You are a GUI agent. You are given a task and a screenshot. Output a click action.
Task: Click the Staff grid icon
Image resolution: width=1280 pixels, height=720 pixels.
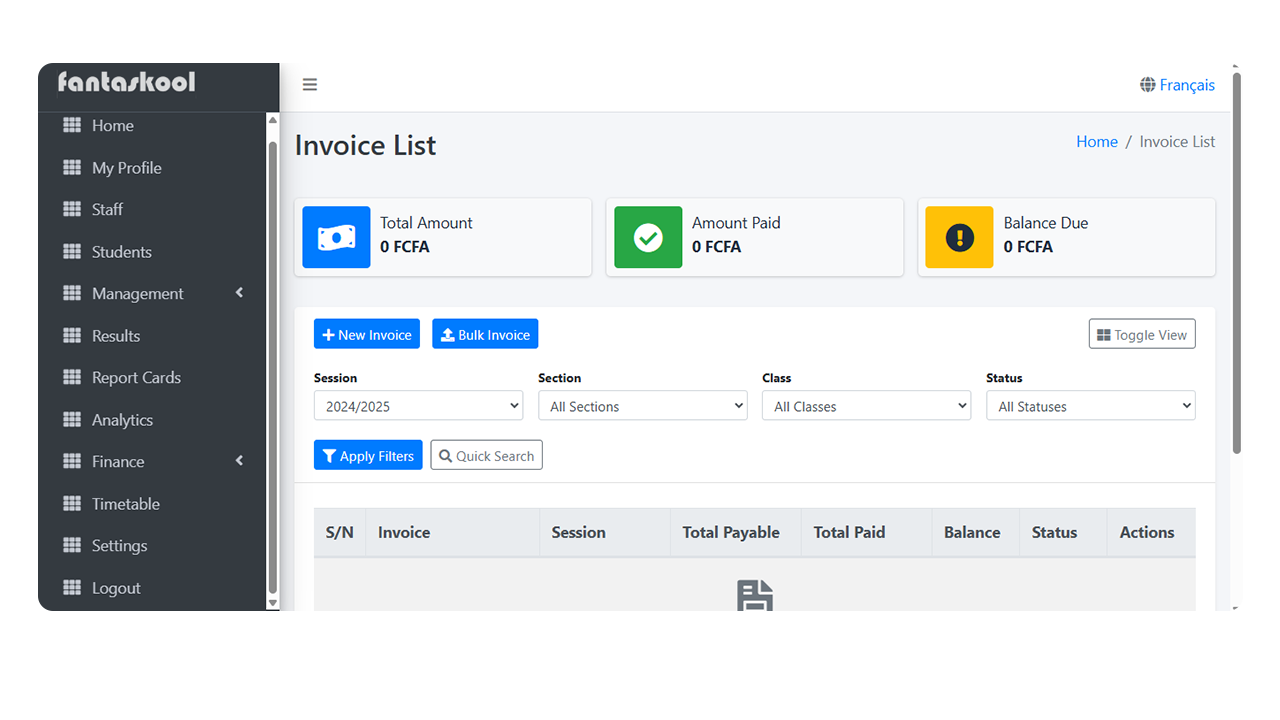click(x=72, y=209)
